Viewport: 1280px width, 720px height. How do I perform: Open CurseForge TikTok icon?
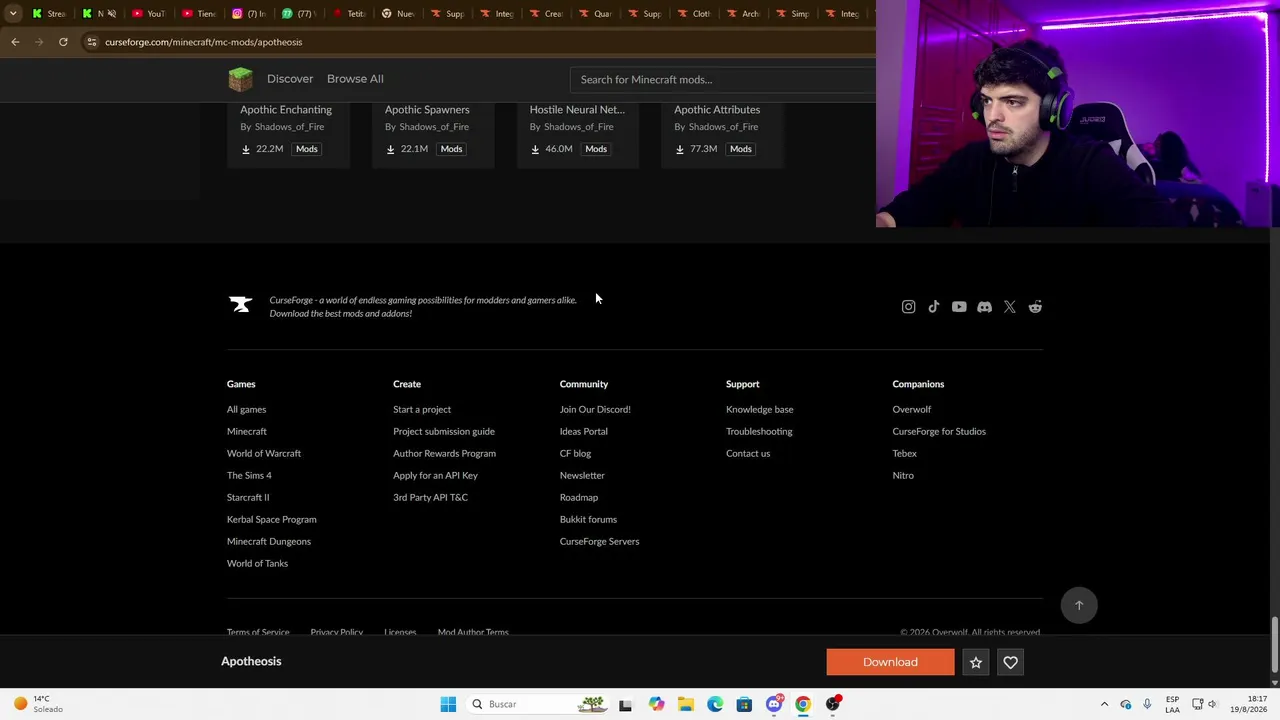(x=934, y=307)
